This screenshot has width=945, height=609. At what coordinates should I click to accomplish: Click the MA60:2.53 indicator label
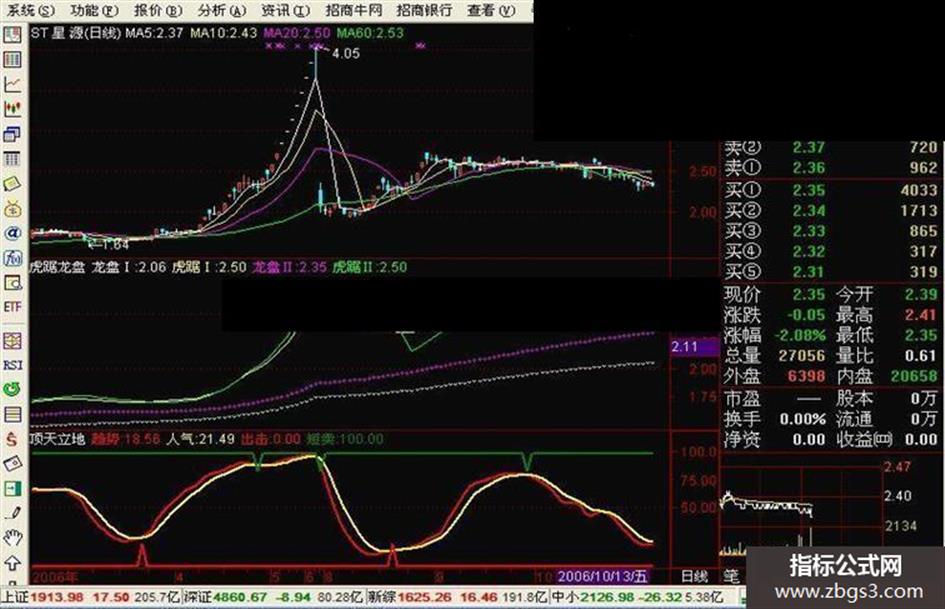click(x=369, y=33)
